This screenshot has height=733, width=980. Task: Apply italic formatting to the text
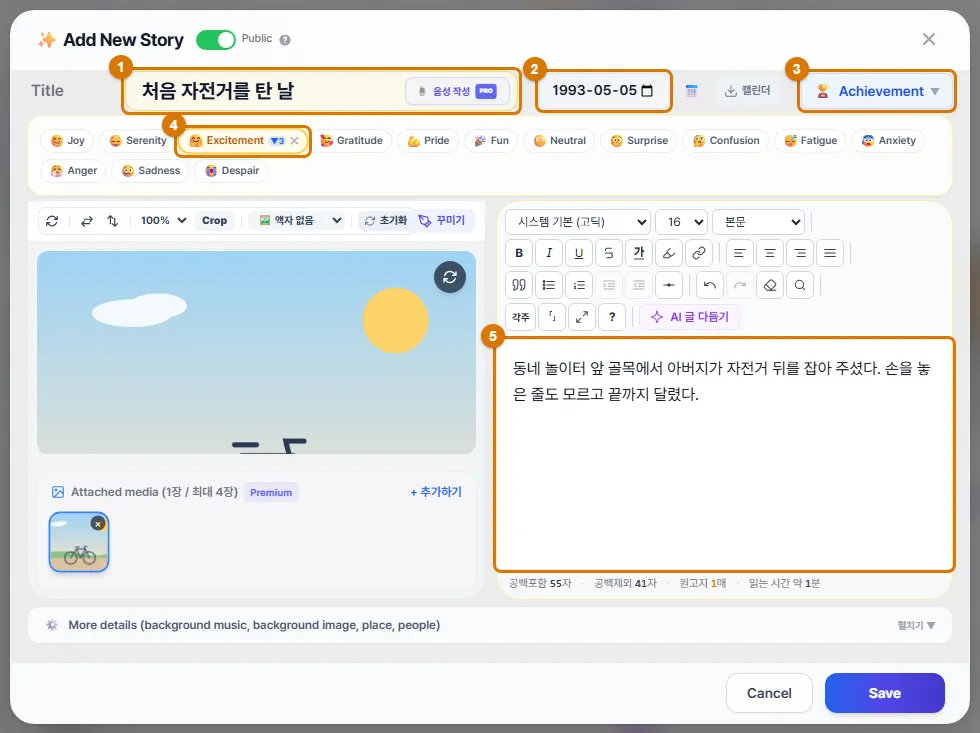click(x=549, y=253)
